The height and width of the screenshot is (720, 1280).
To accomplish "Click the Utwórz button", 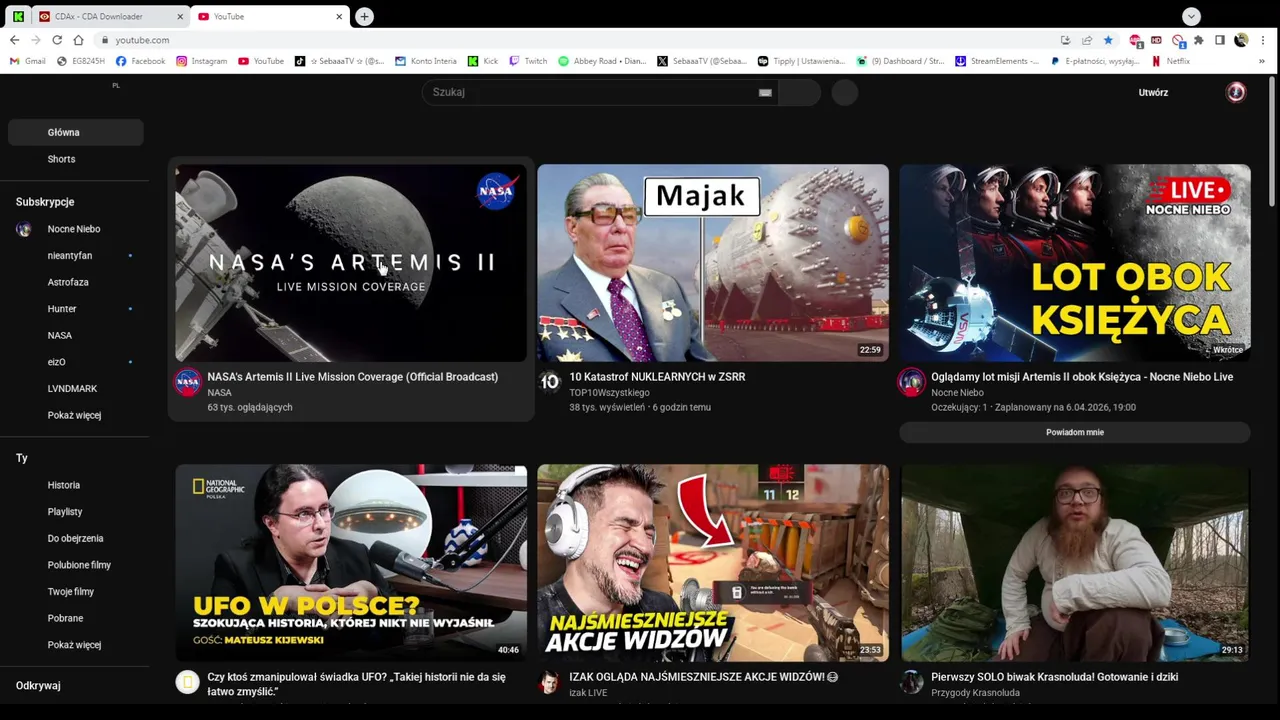I will (1153, 92).
